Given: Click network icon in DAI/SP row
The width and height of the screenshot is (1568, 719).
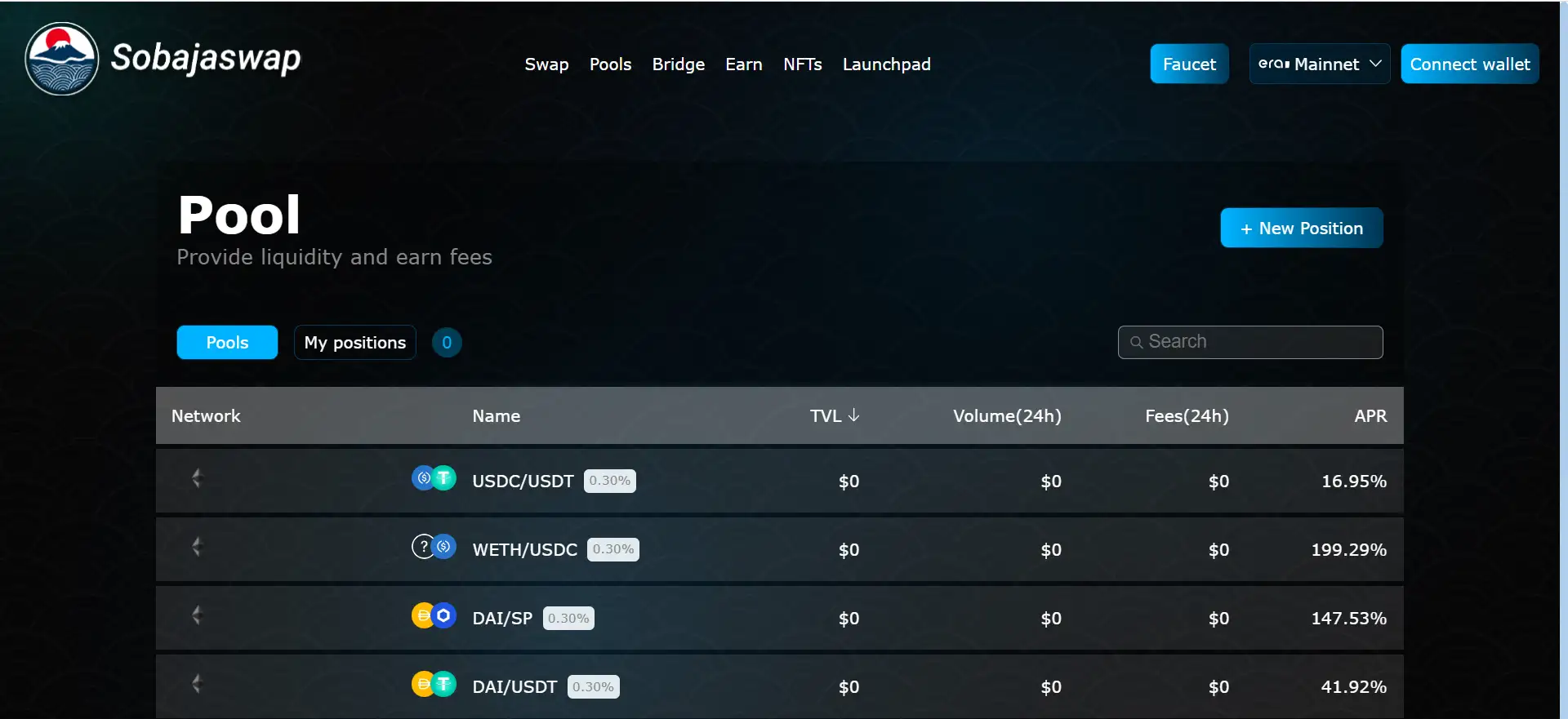Looking at the screenshot, I should tap(196, 616).
